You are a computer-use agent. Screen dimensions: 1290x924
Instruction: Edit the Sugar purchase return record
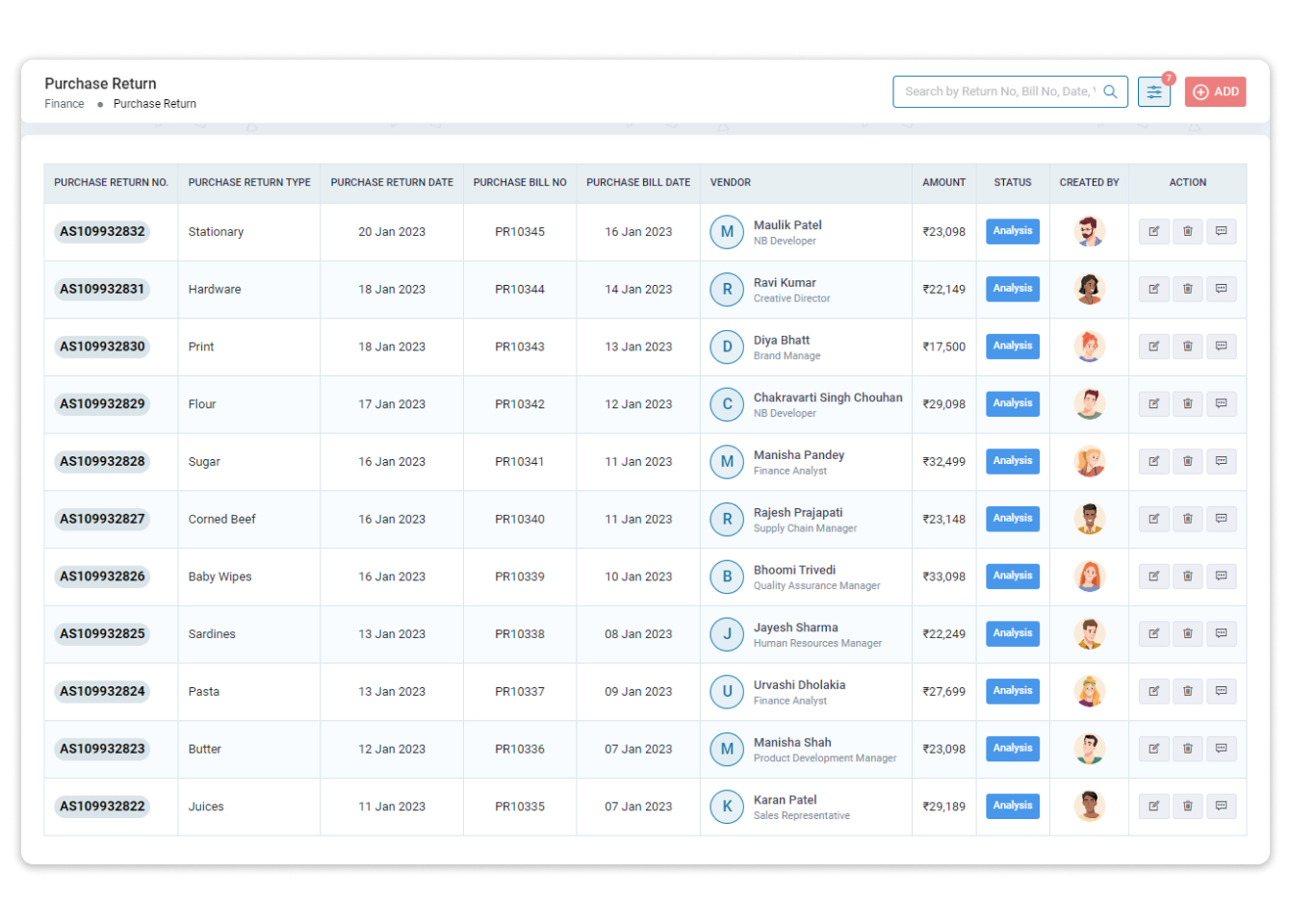pyautogui.click(x=1154, y=461)
